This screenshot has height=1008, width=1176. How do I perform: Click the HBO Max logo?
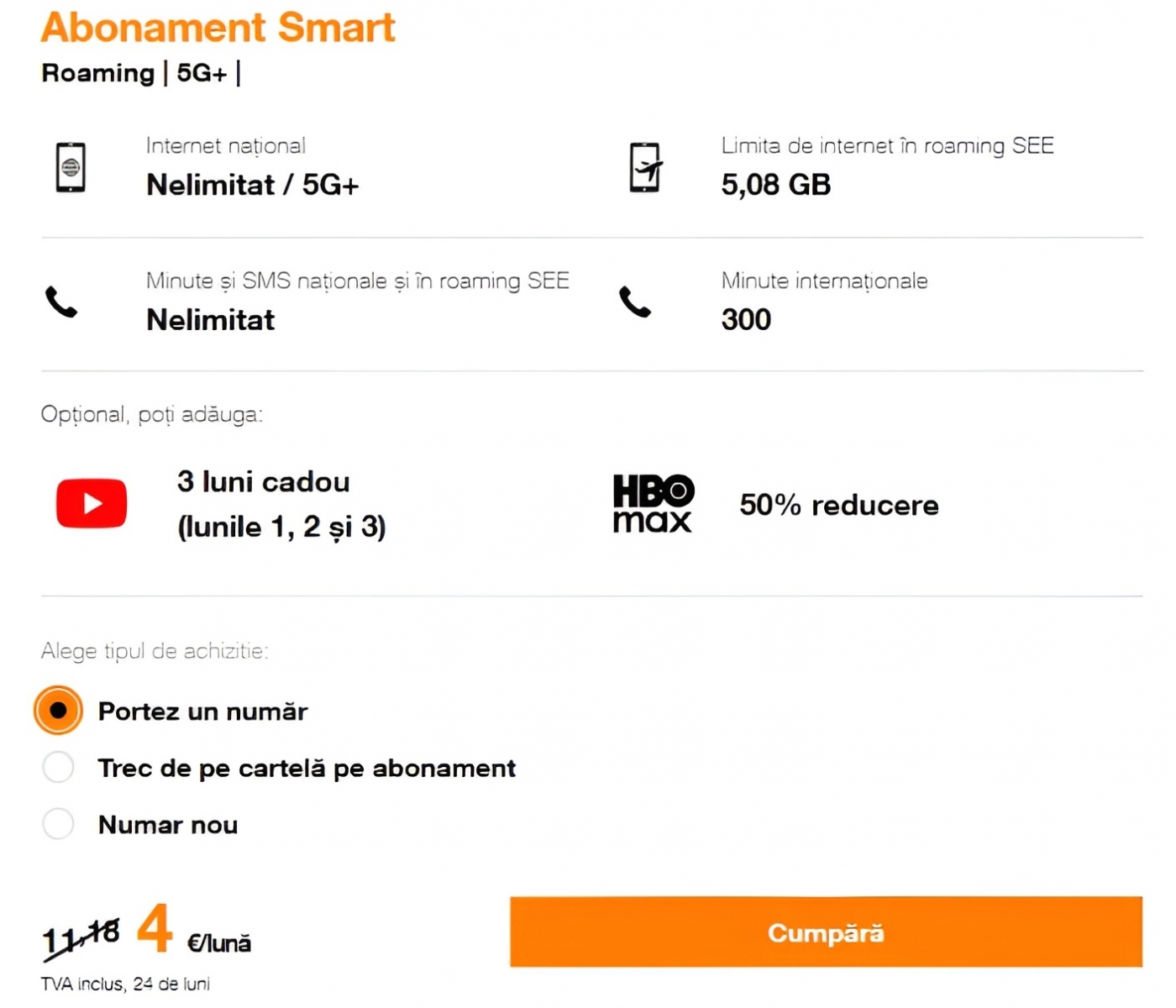point(653,503)
